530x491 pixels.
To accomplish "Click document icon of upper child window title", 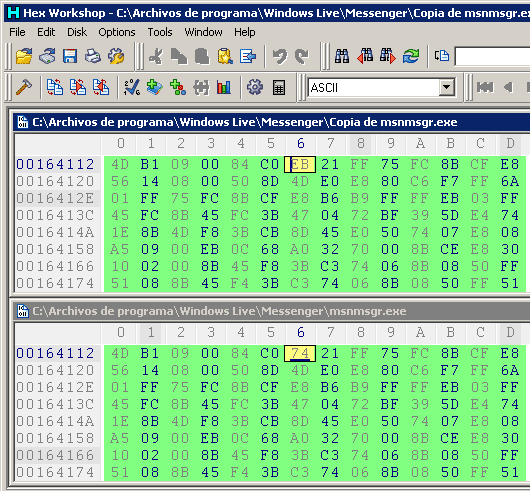I will tap(23, 122).
